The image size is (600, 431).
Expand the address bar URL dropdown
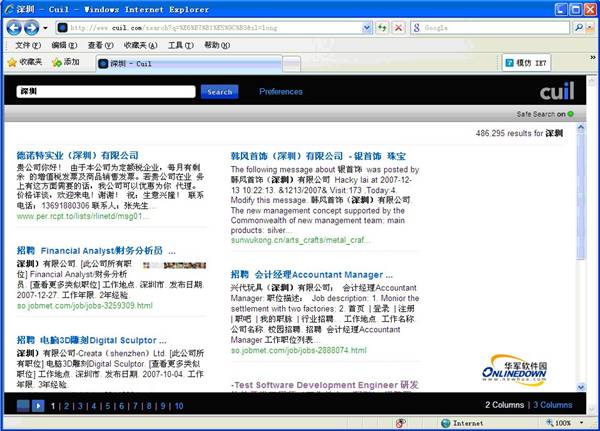[367, 28]
